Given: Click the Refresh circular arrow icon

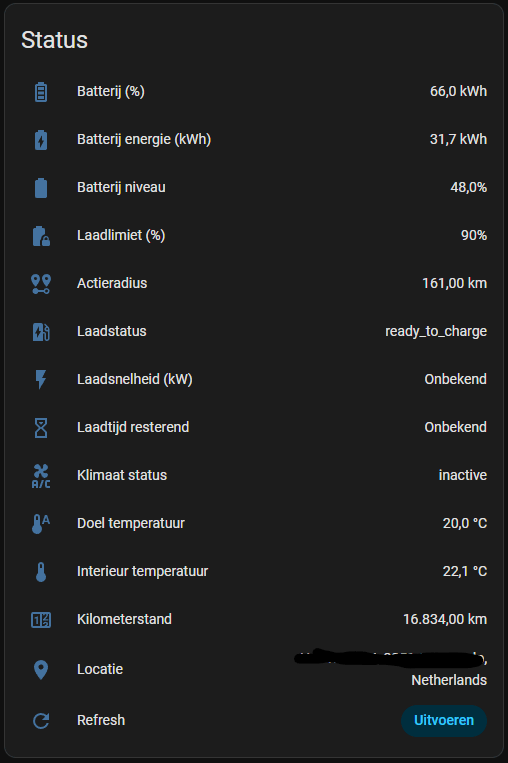Looking at the screenshot, I should tap(41, 721).
